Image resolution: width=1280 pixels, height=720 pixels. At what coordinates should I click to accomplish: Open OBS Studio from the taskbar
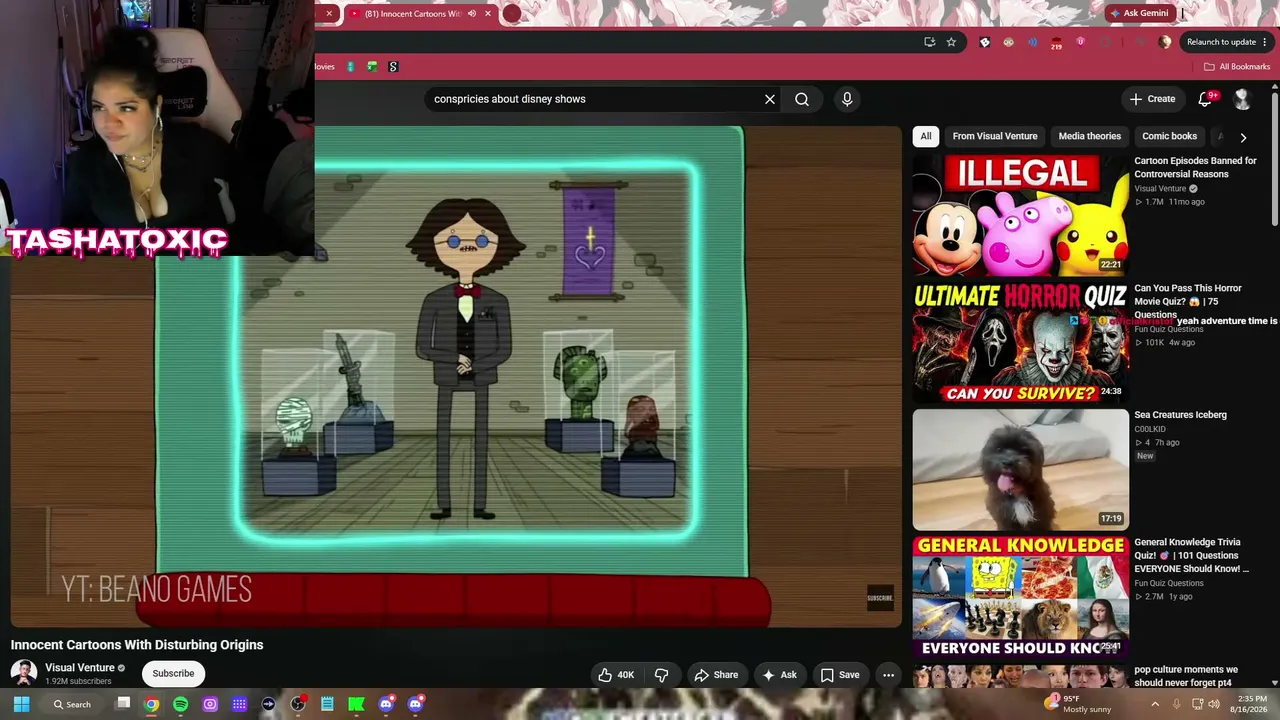(298, 704)
